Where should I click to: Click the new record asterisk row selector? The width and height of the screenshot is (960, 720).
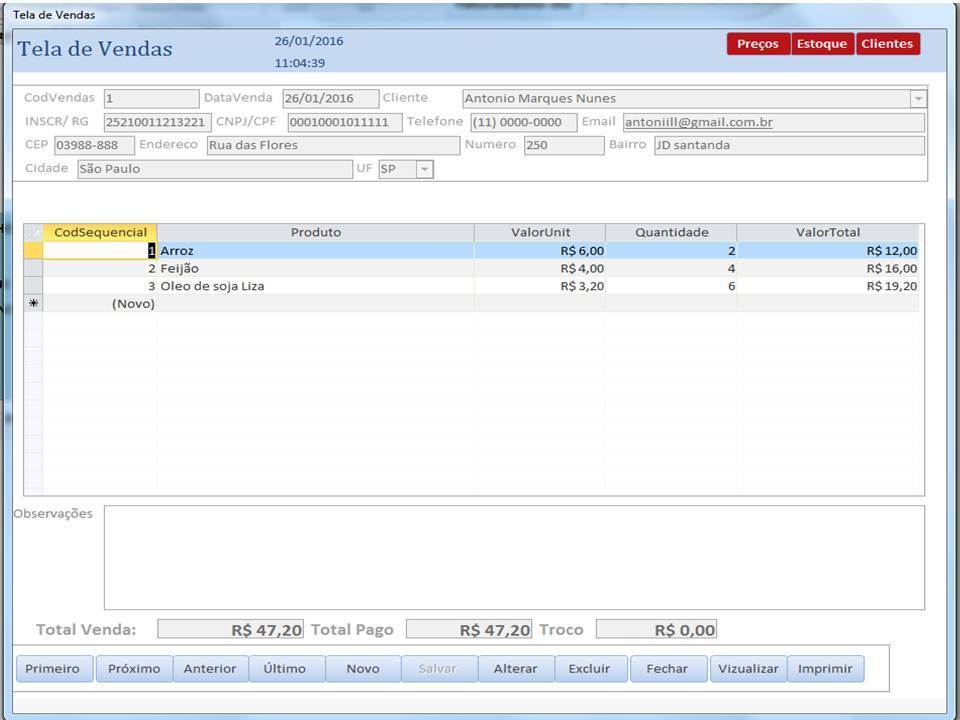(33, 304)
